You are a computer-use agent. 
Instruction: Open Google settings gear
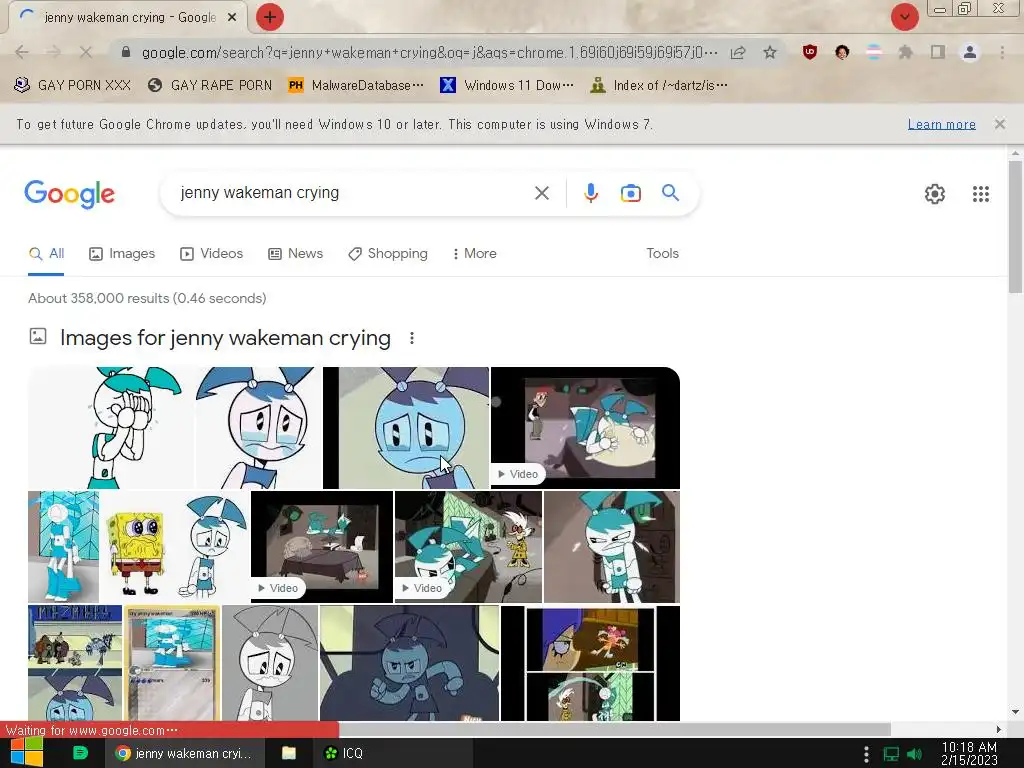click(935, 194)
